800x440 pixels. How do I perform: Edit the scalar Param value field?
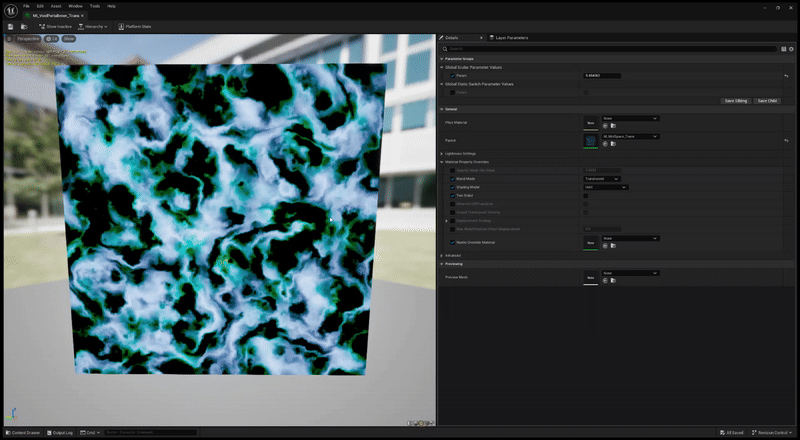[x=602, y=76]
